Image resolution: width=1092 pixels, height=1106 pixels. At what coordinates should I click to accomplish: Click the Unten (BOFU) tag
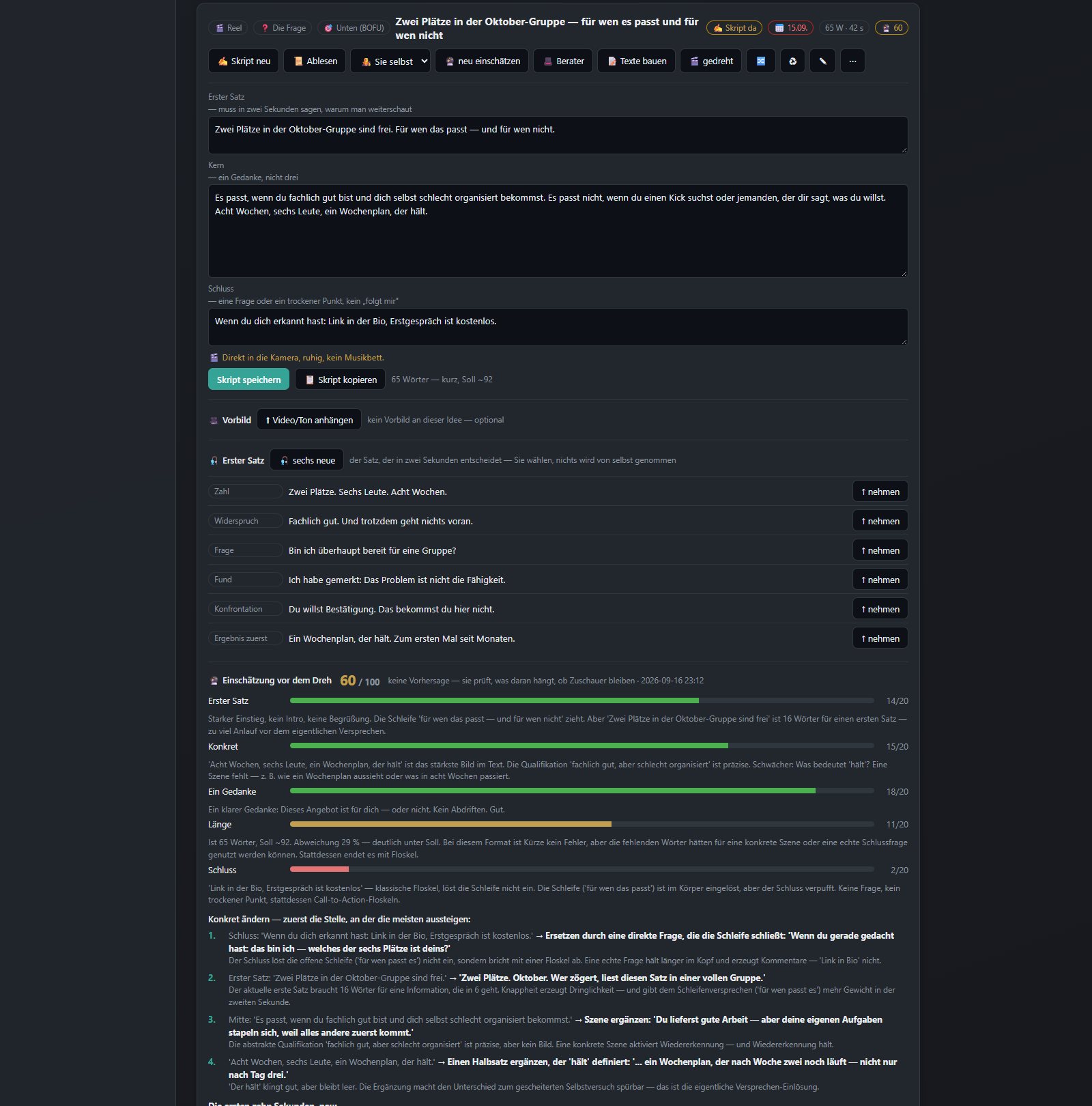(x=354, y=28)
